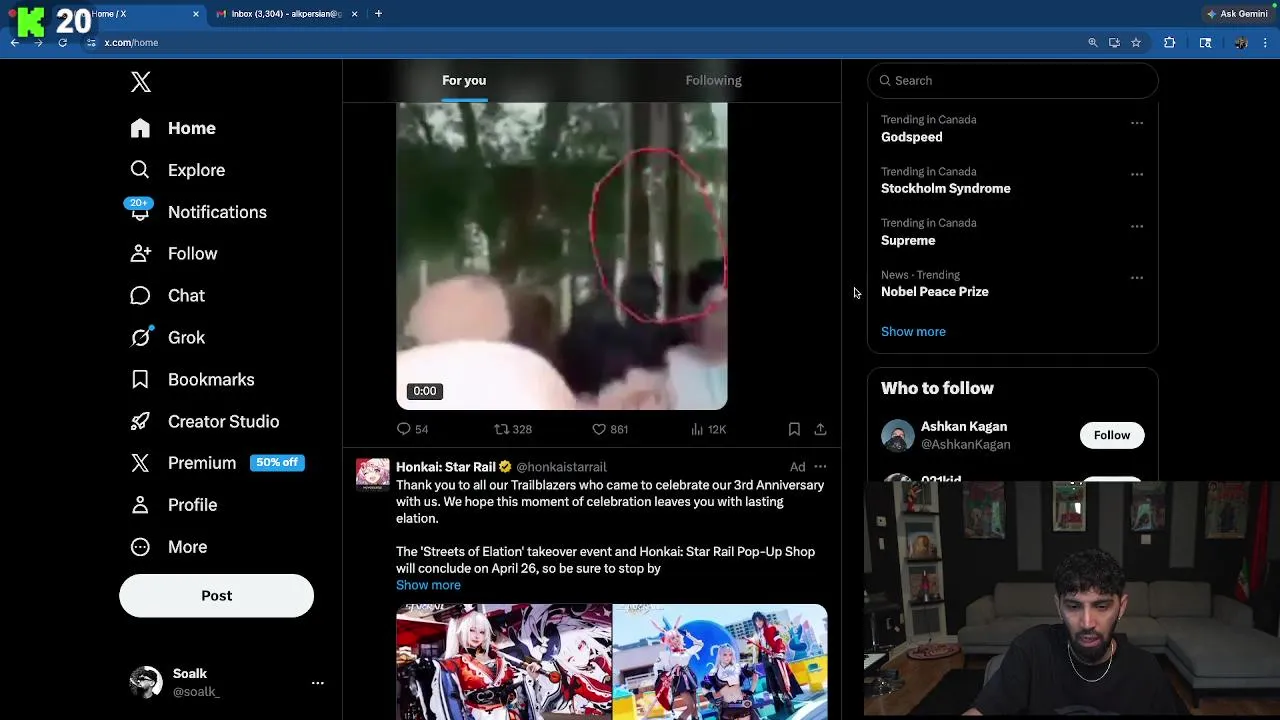Click browser back arrow
This screenshot has width=1280, height=720.
pos(15,43)
